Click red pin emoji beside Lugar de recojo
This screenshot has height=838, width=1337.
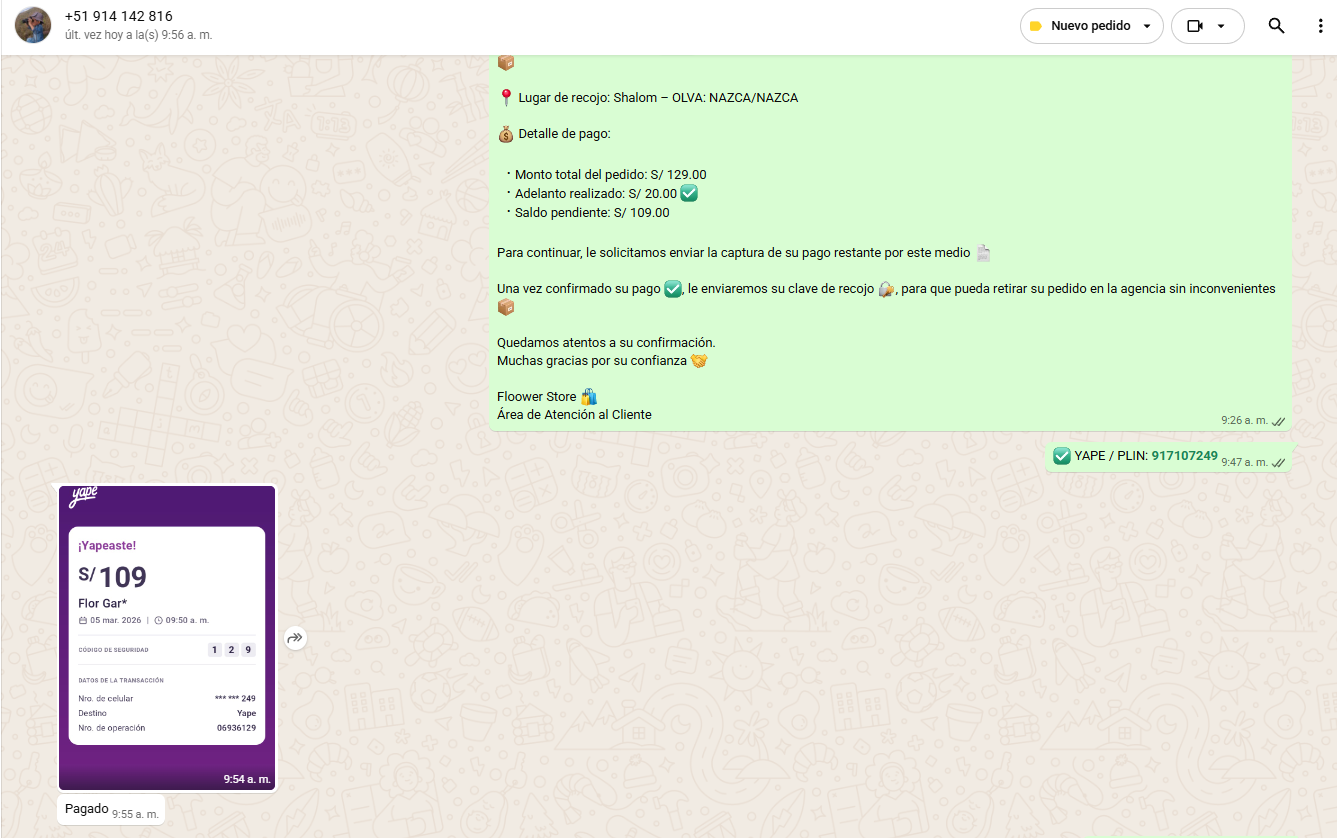click(x=506, y=98)
